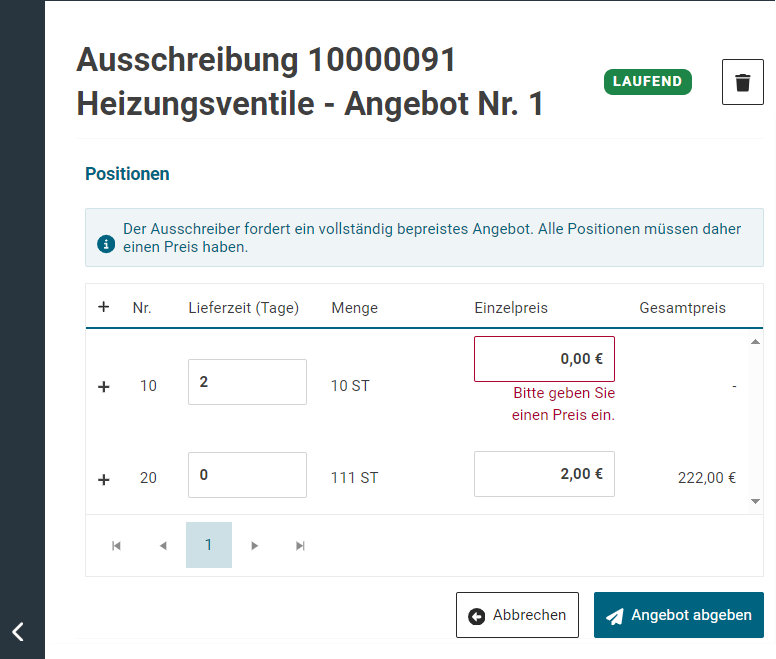Select page 1 in the pager
The height and width of the screenshot is (659, 776).
click(x=209, y=545)
